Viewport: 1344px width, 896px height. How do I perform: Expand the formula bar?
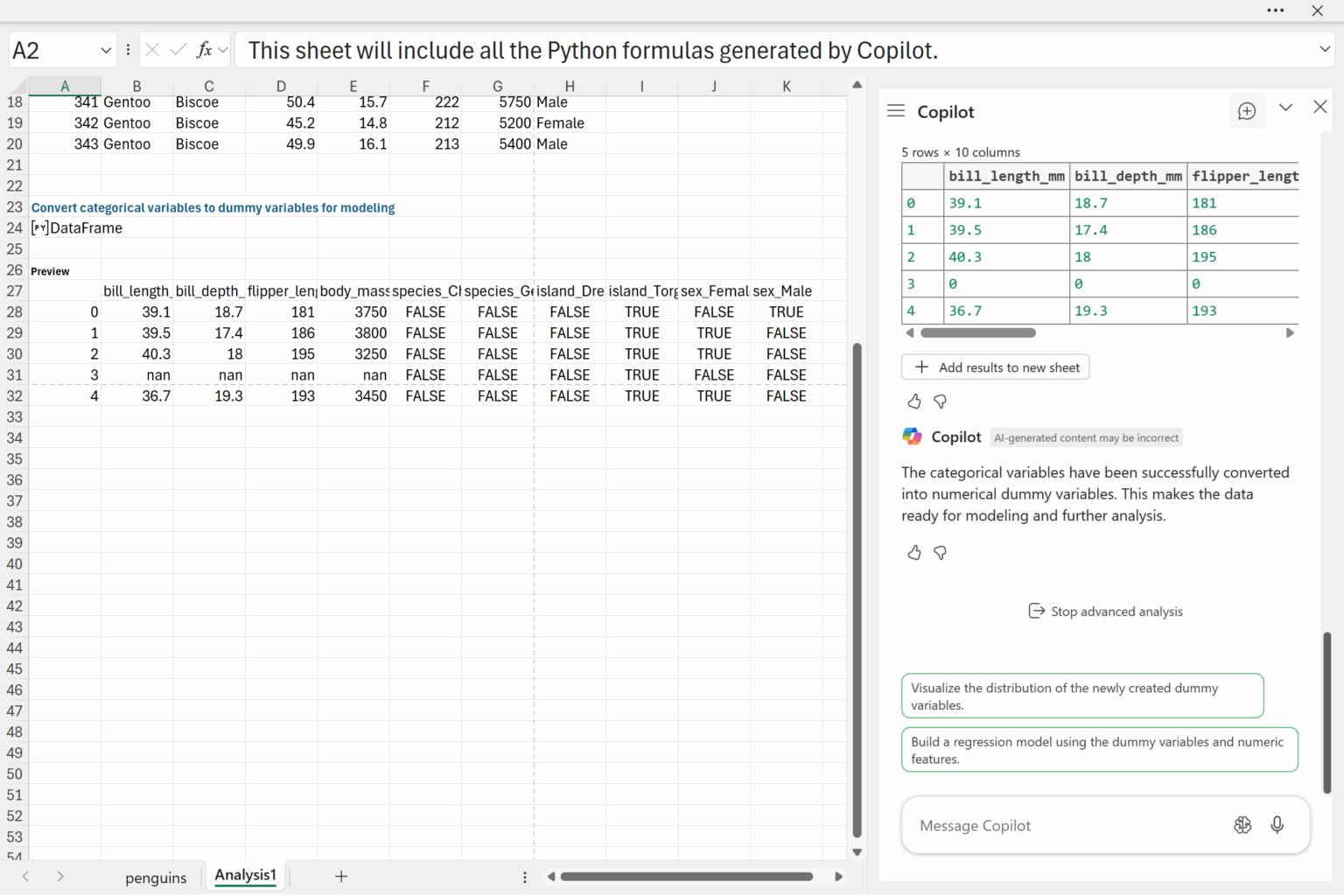pos(1325,50)
